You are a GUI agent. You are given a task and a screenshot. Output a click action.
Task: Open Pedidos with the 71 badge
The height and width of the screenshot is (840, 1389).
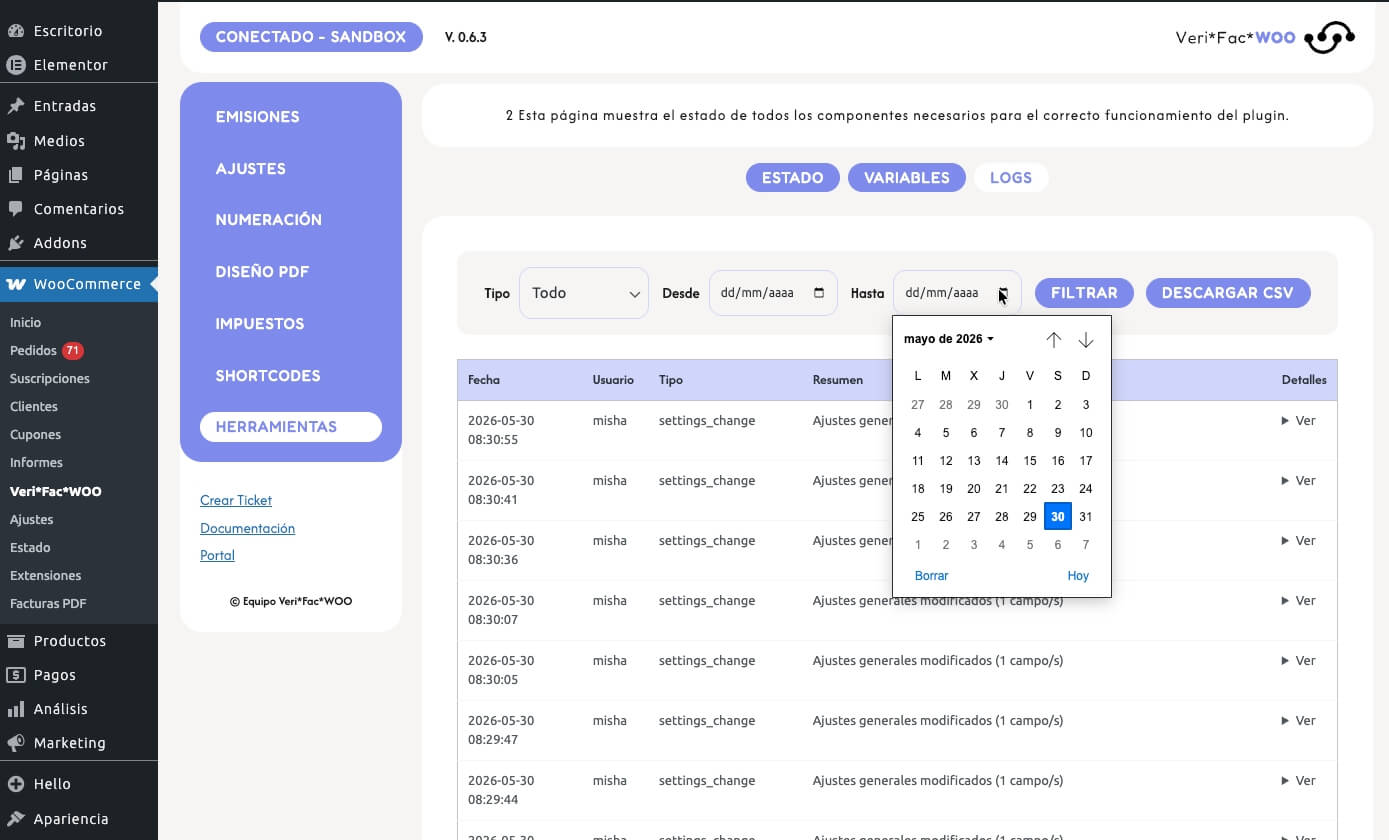tap(47, 351)
